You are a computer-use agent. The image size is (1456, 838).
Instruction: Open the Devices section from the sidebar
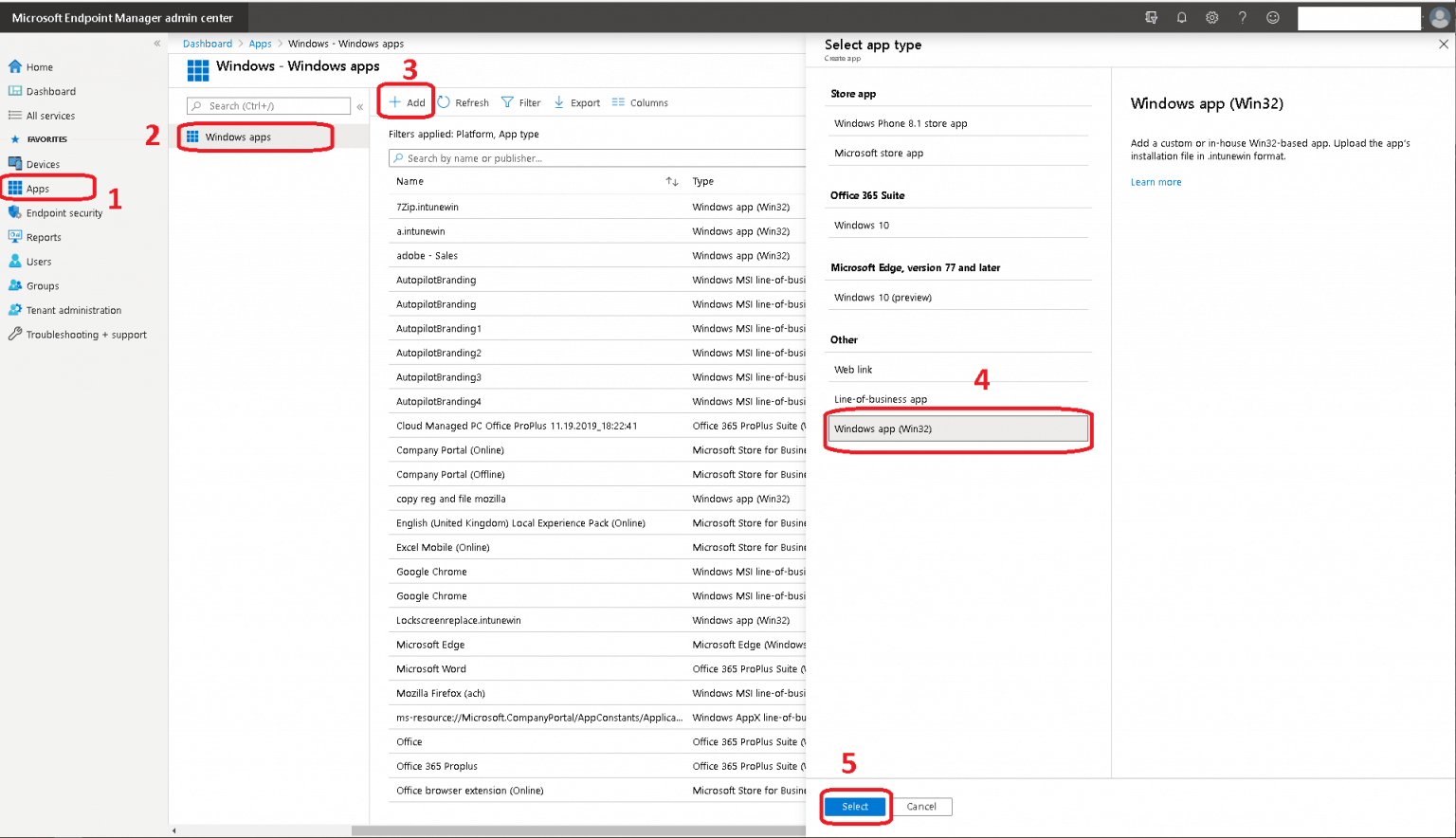coord(42,163)
